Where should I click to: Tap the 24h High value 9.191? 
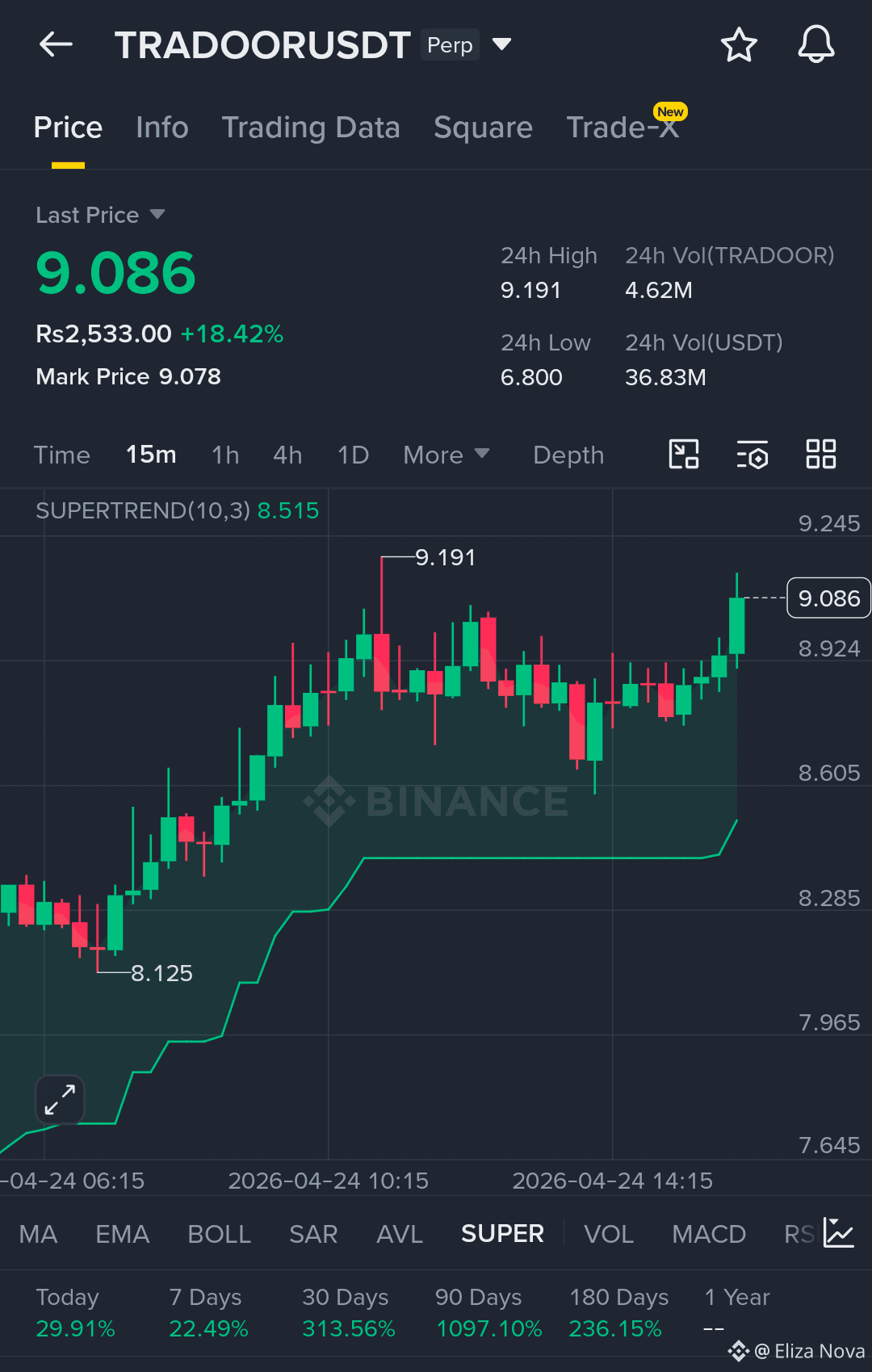(530, 290)
